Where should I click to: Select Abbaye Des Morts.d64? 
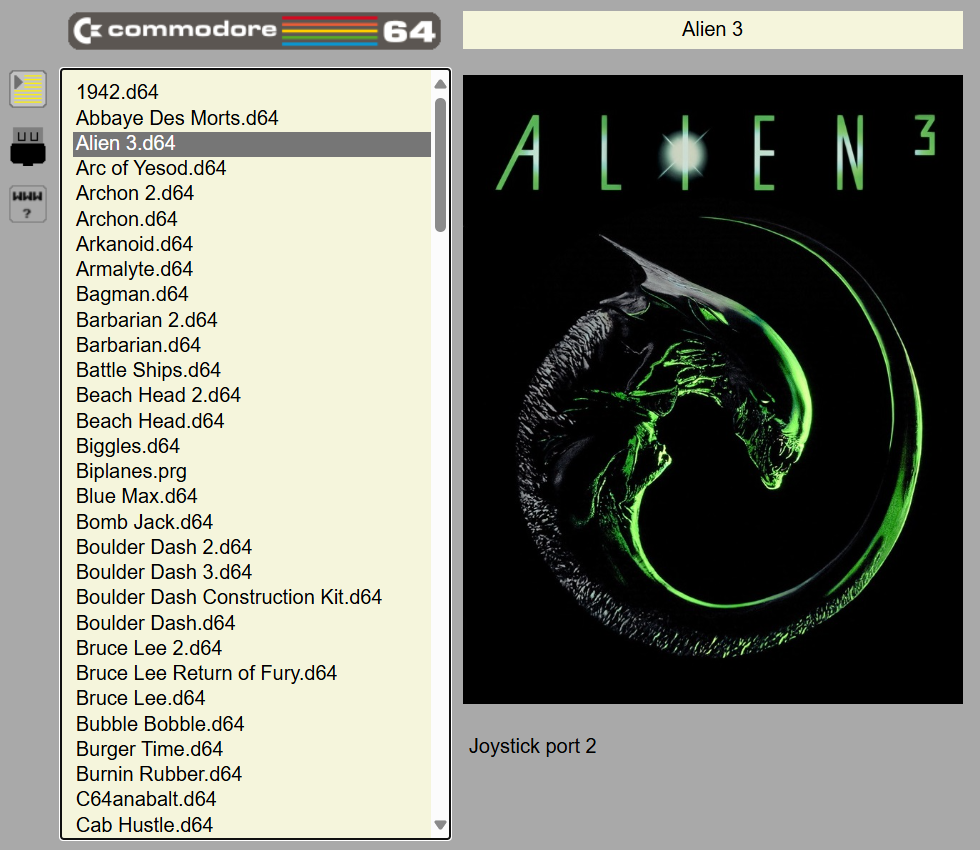(x=252, y=118)
